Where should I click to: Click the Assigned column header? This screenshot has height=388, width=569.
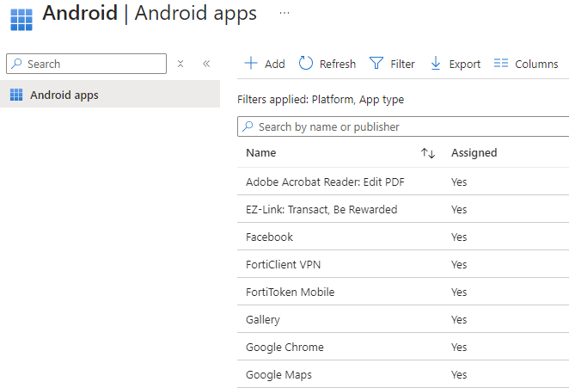[474, 153]
